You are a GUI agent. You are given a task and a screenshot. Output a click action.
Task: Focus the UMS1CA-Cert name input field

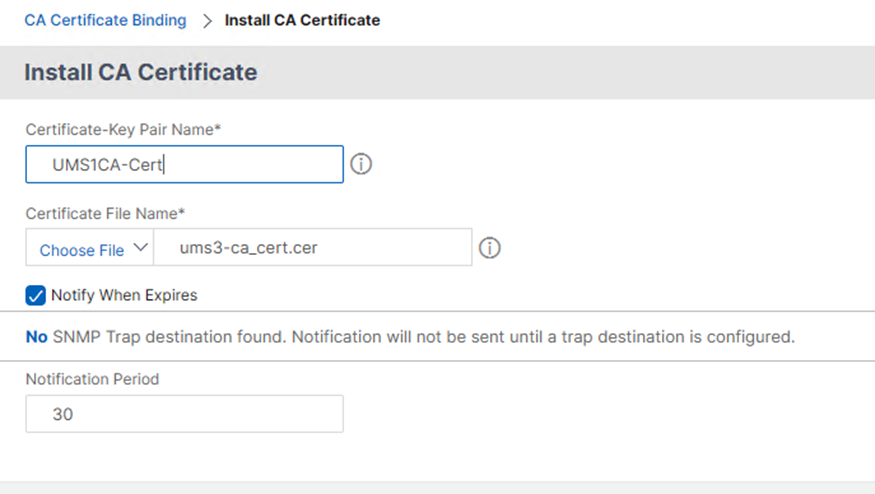pos(184,165)
